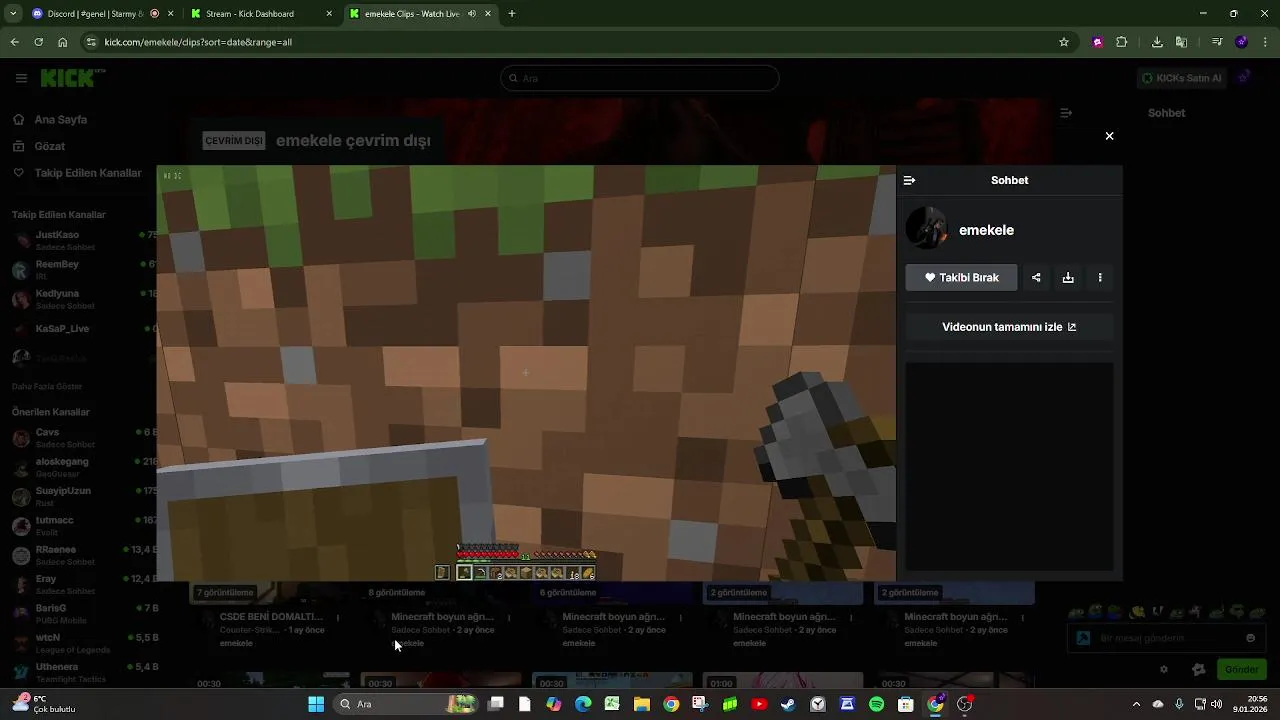Screen dimensions: 1280x720
Task: Open browser downloads icon
Action: tap(1157, 42)
